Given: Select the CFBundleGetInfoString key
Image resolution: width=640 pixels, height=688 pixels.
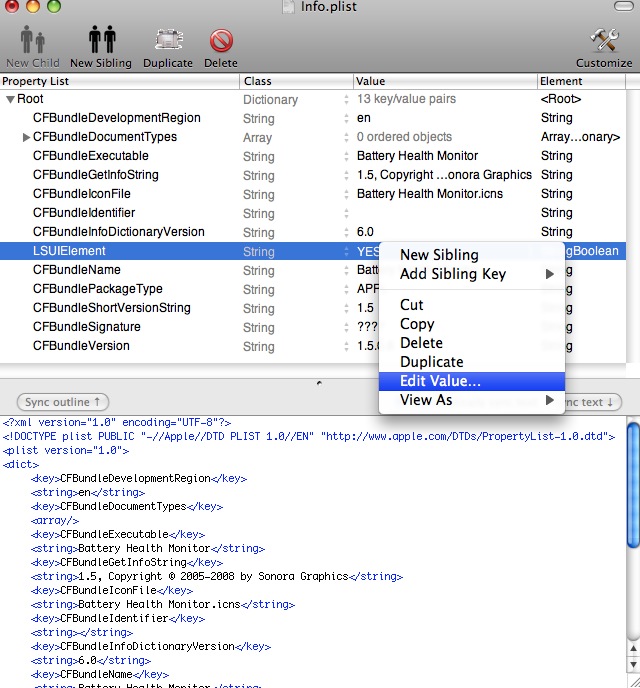Looking at the screenshot, I should click(96, 175).
